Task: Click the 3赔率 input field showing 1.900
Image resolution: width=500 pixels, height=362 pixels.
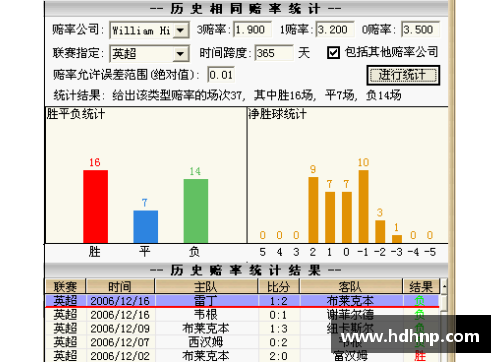Action: coord(252,30)
